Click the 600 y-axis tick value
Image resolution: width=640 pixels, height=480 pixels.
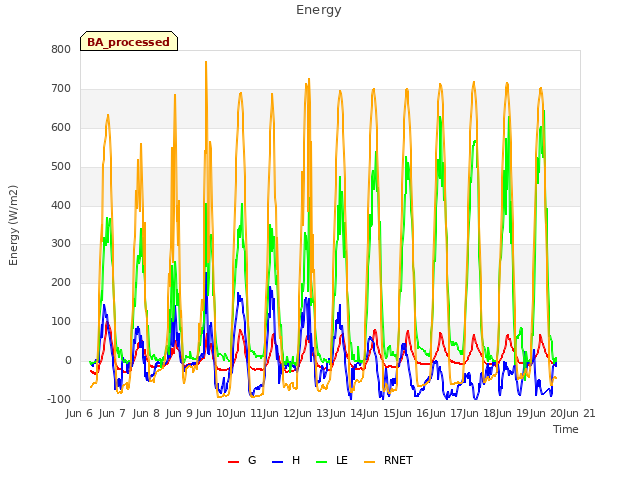[61, 128]
